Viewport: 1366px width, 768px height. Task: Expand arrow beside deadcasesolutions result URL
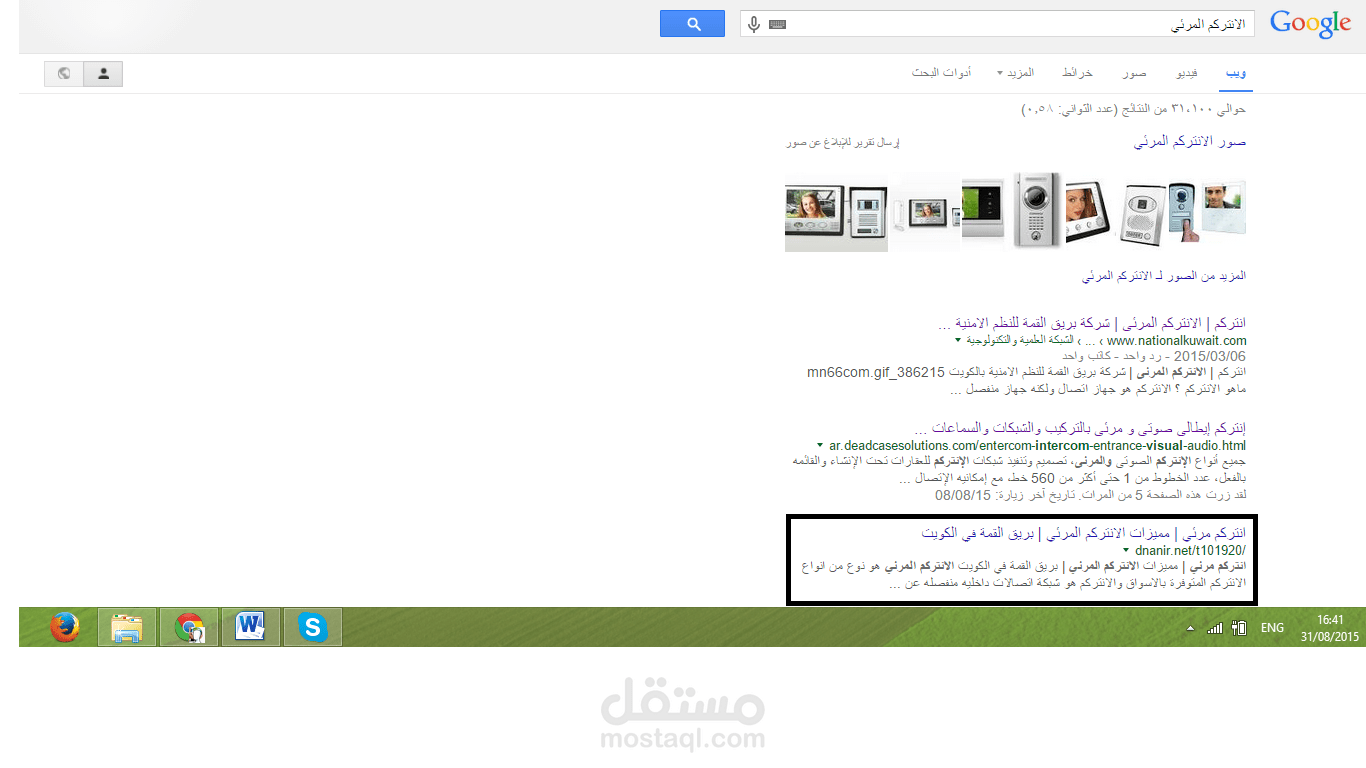[820, 445]
